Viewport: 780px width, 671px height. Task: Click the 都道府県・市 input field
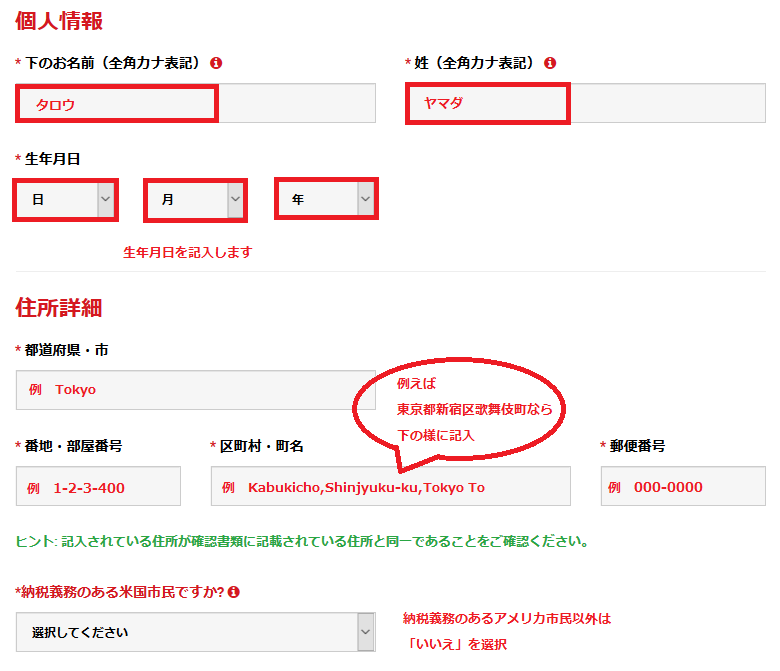(x=195, y=390)
